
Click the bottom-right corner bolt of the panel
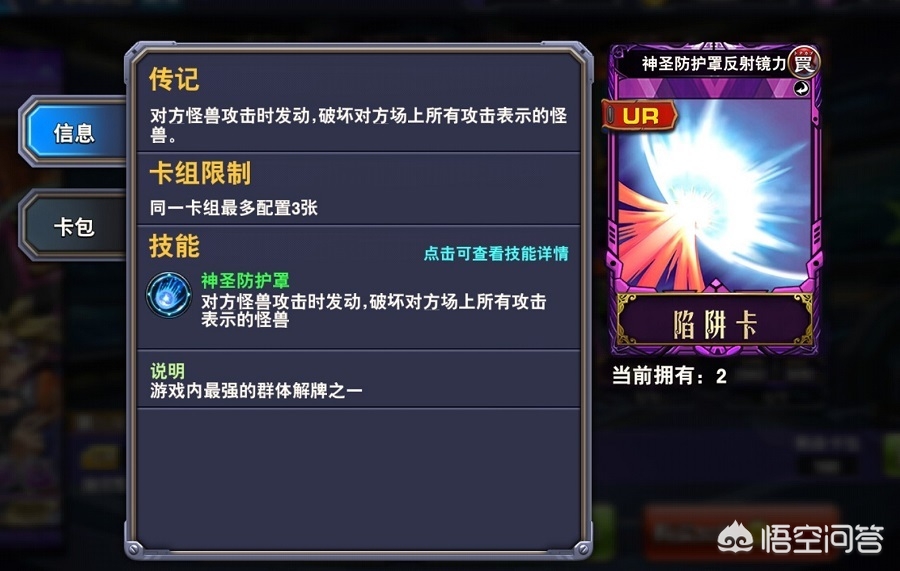click(583, 549)
